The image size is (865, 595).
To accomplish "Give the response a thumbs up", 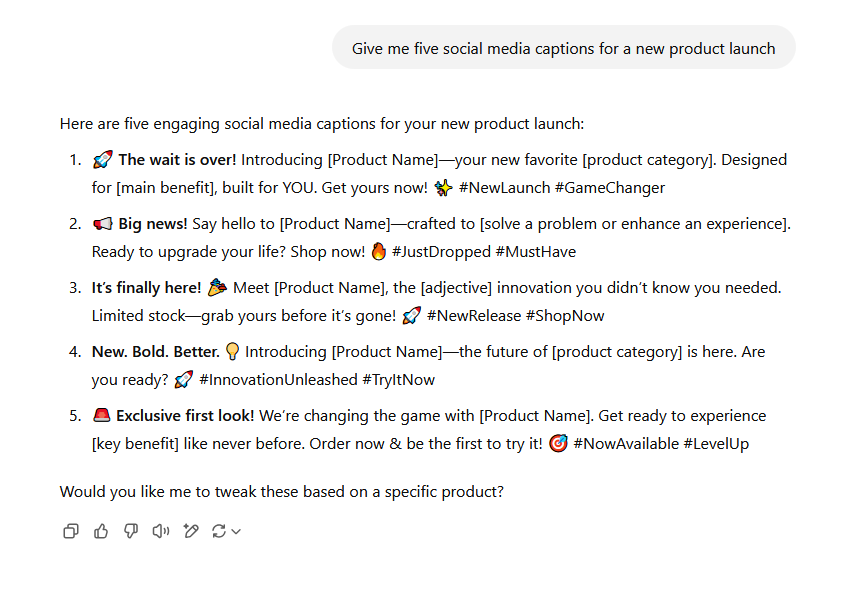I will coord(101,531).
